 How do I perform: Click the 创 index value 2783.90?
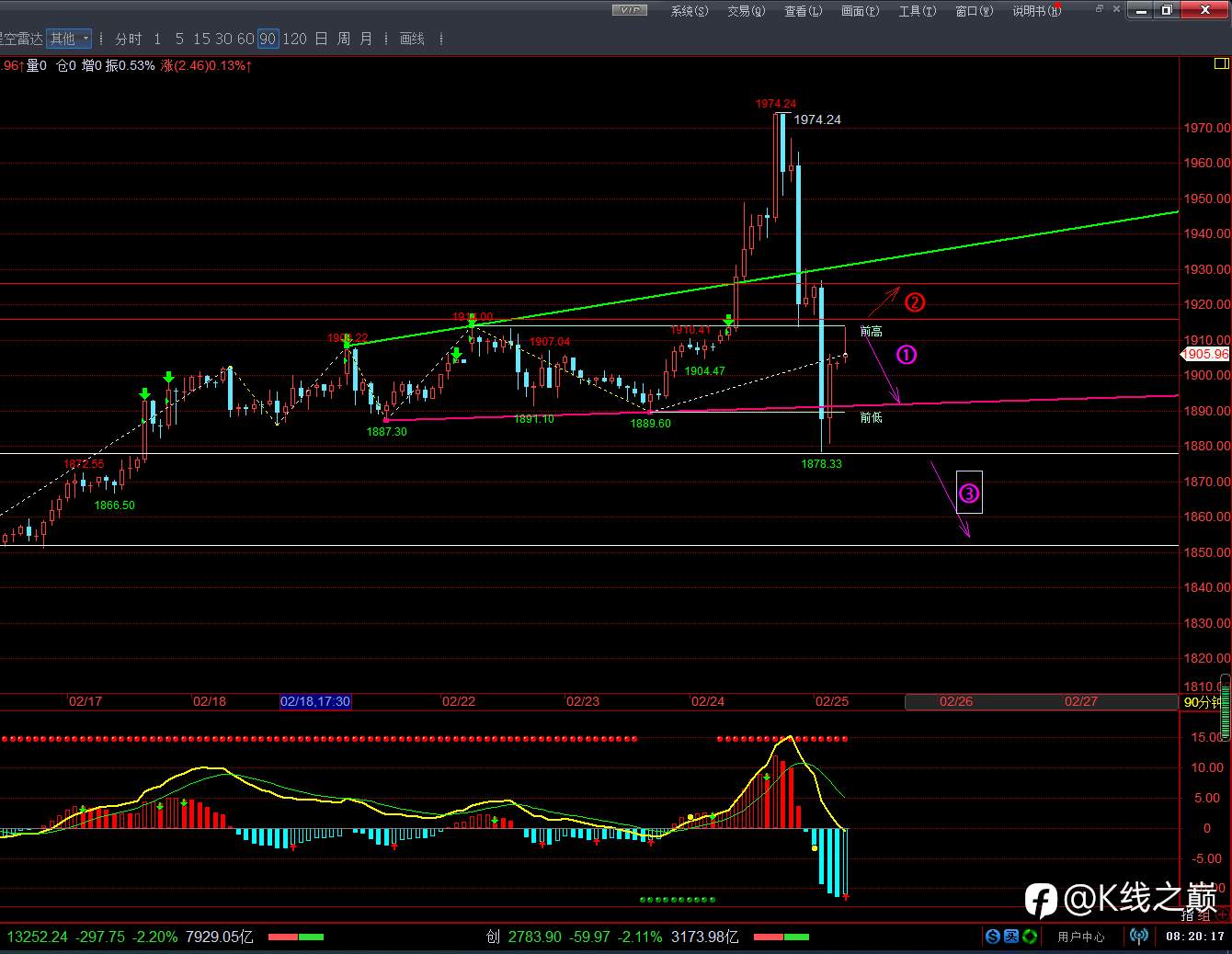point(533,937)
